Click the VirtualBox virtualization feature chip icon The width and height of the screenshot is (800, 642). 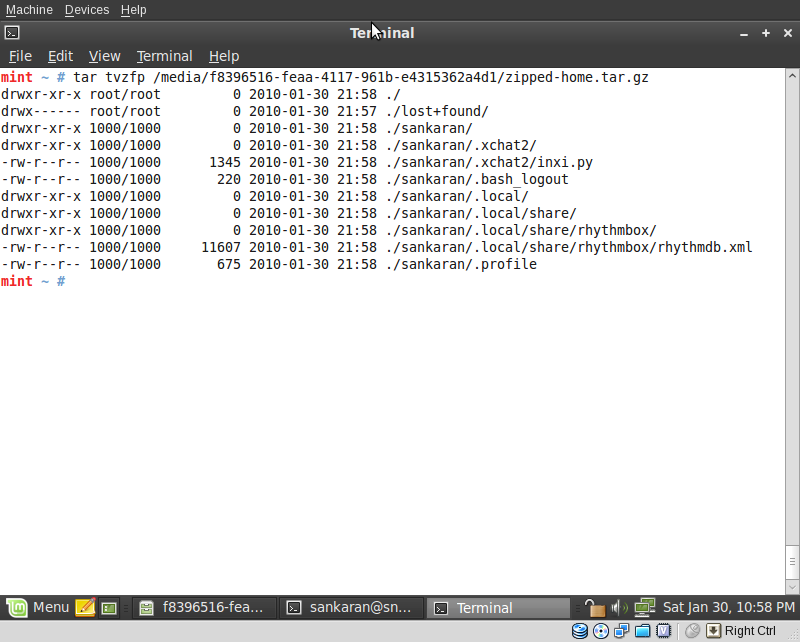664,630
